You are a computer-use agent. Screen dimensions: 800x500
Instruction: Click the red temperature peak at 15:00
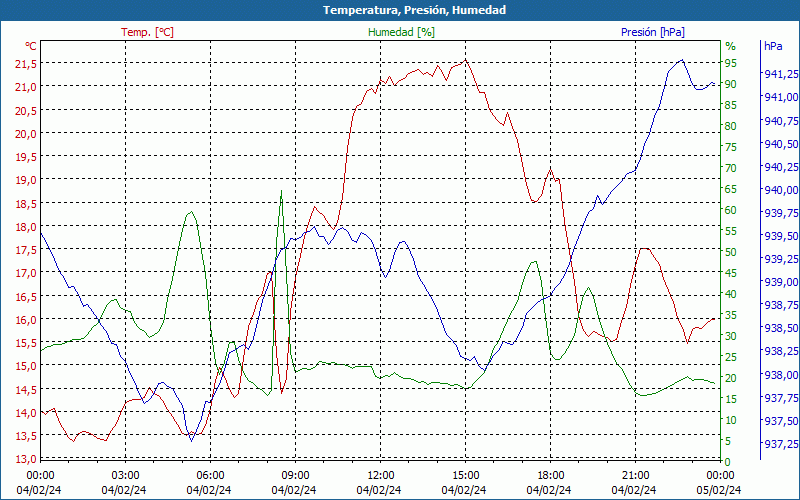(x=465, y=60)
